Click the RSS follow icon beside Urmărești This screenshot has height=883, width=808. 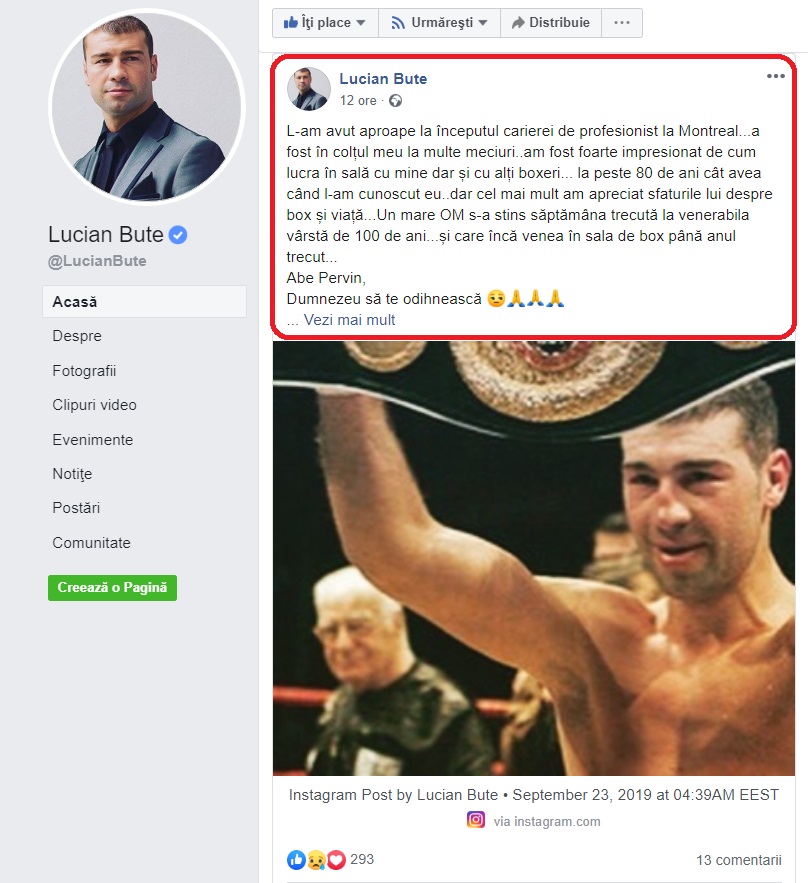398,23
